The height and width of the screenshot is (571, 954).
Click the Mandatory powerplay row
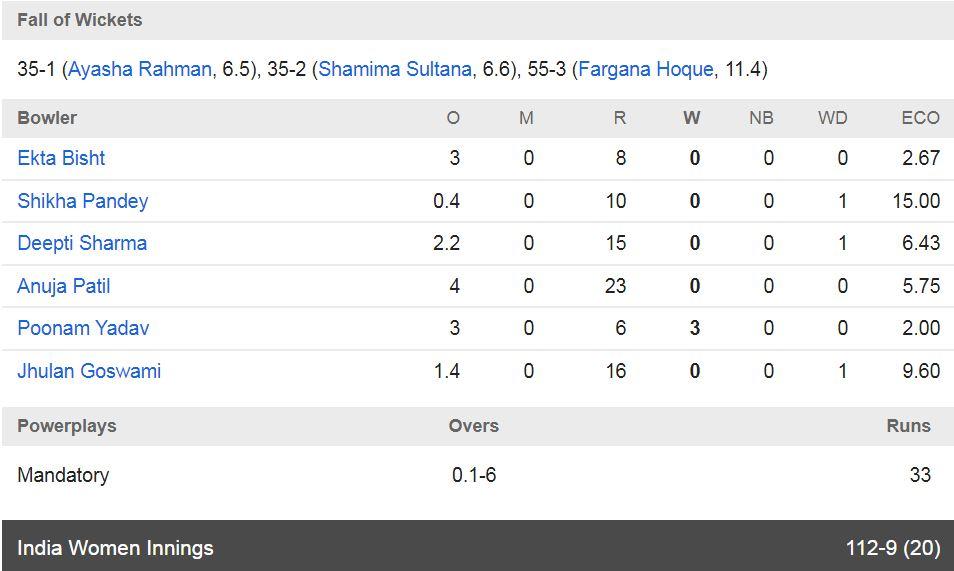coord(477,475)
